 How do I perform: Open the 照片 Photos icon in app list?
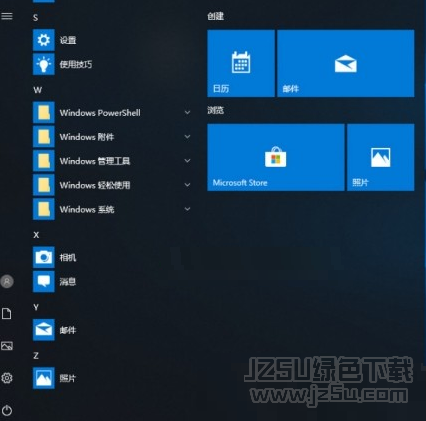44,378
